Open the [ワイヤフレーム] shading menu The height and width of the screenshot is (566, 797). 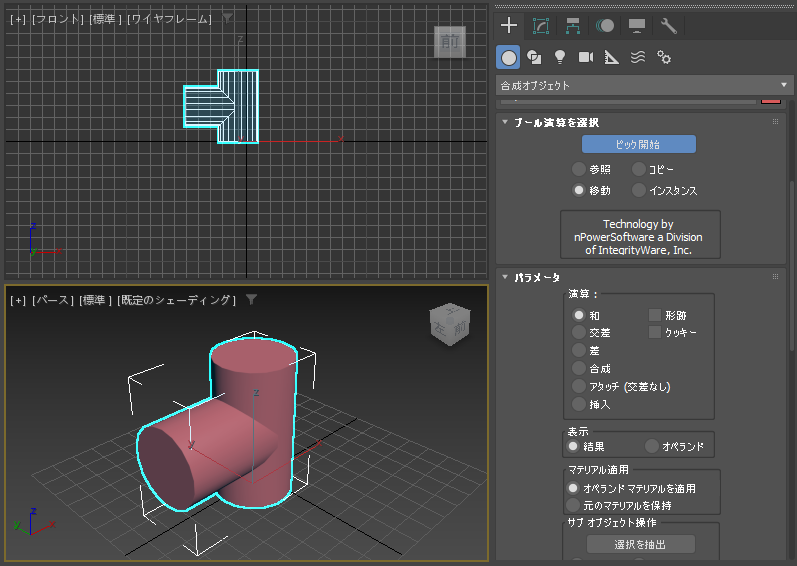point(169,19)
